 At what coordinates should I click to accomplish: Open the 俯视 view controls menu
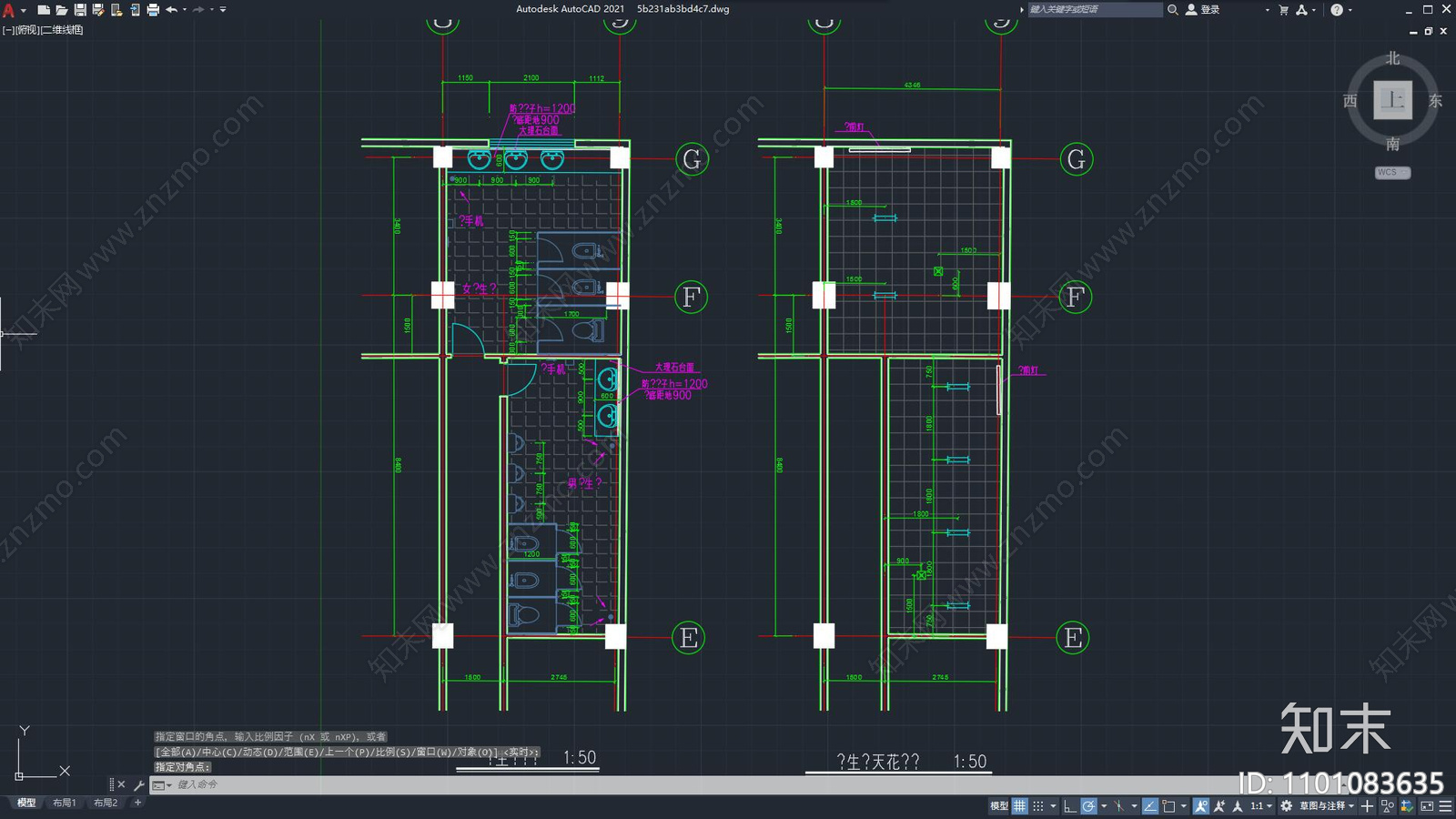tap(28, 30)
